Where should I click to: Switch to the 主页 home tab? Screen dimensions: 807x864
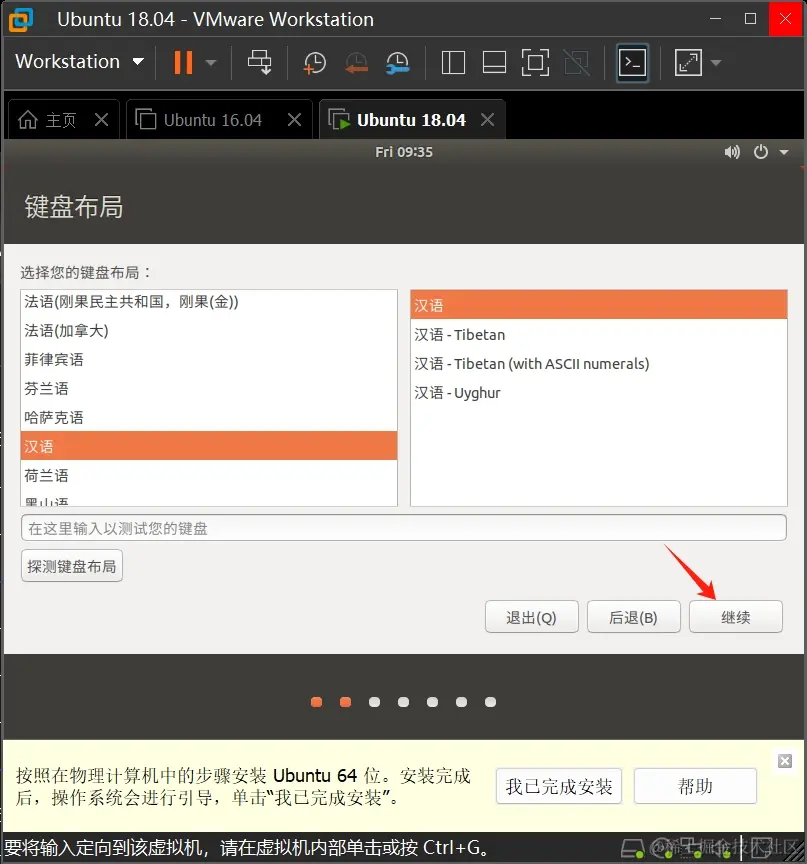47,120
